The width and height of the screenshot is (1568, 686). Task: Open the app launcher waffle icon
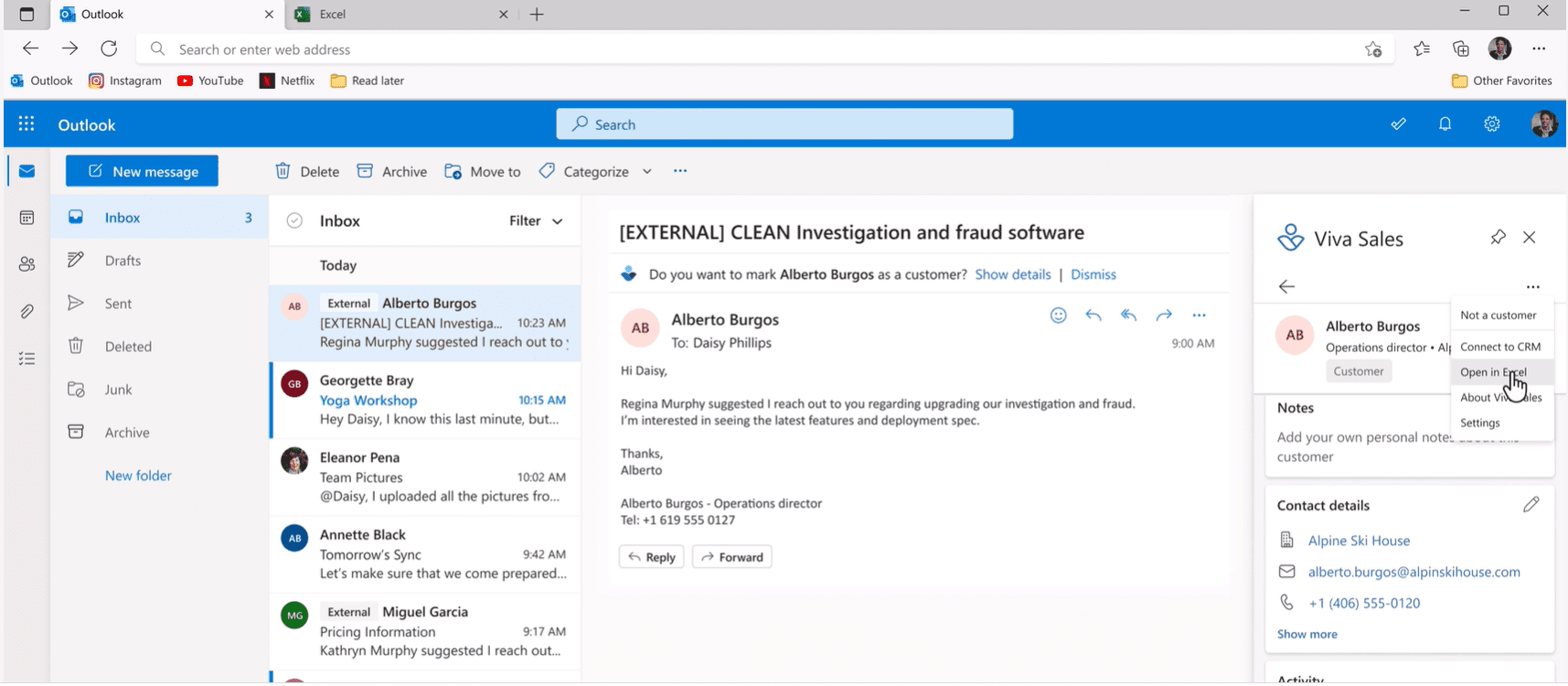[x=27, y=124]
